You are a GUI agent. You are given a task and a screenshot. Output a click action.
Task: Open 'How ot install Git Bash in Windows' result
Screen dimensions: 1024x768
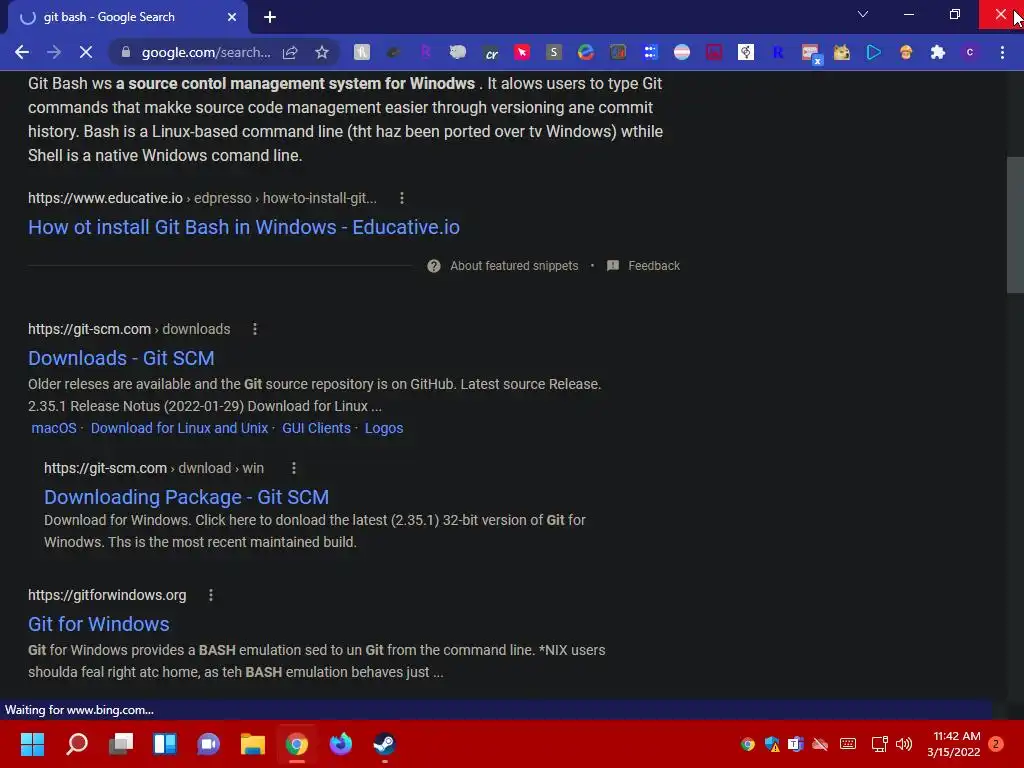tap(244, 227)
